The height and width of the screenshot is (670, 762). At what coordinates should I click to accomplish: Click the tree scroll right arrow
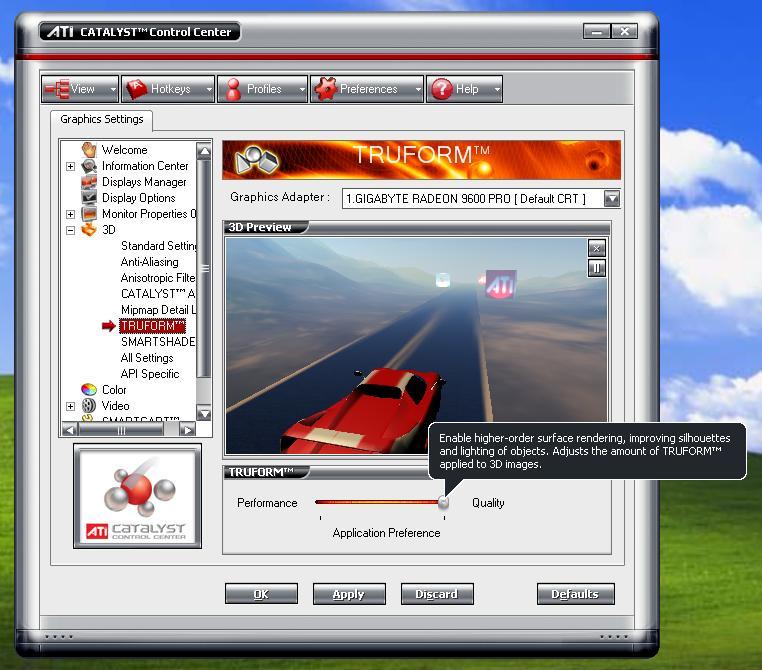click(188, 429)
